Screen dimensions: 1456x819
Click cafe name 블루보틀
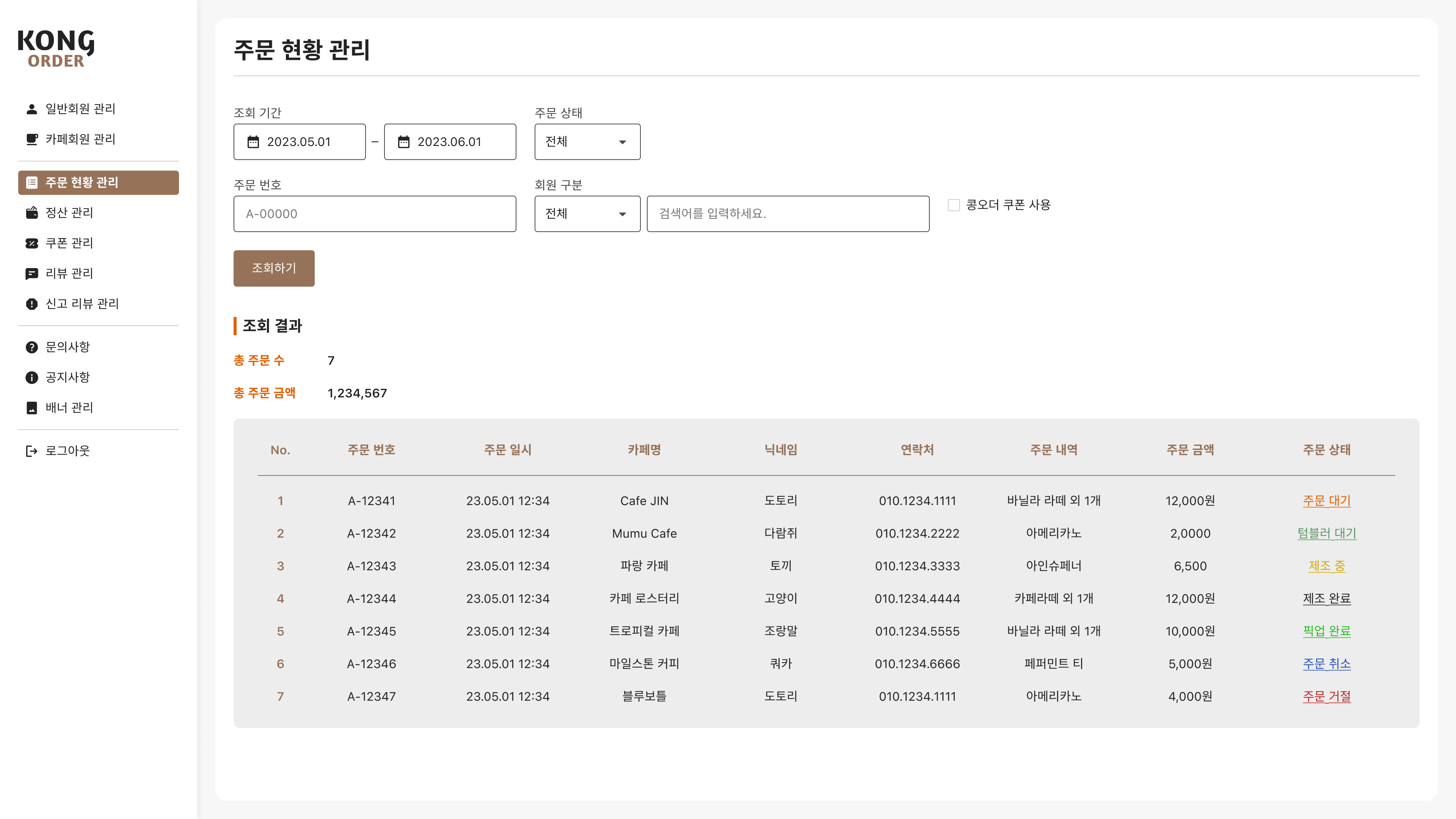pos(644,697)
